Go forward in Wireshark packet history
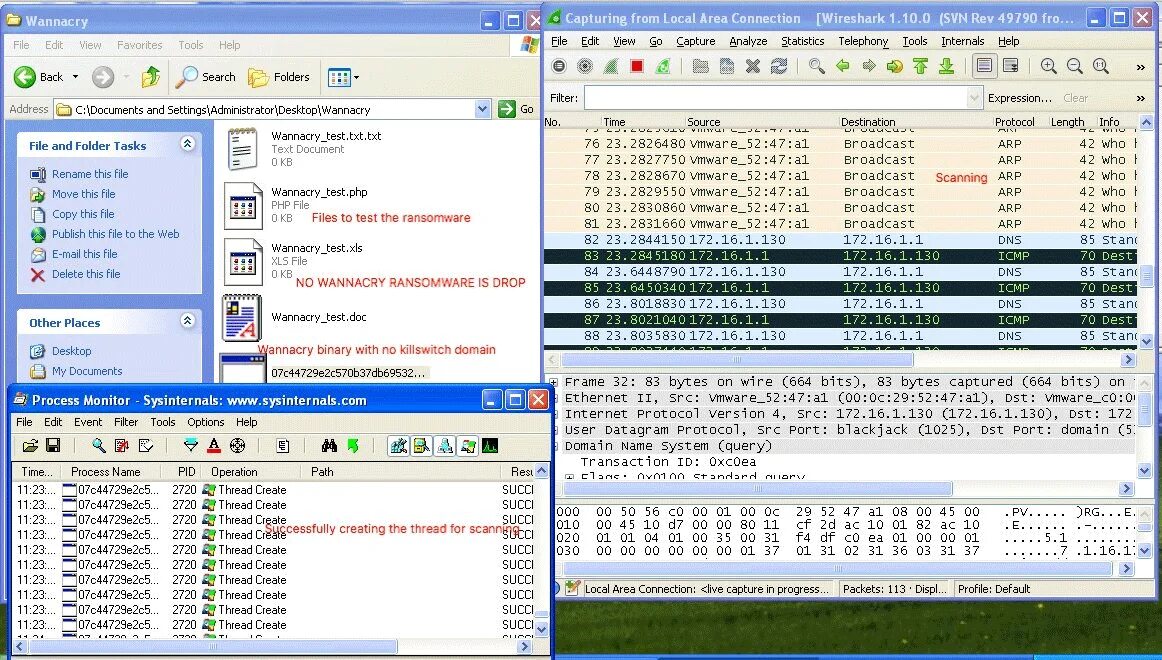The image size is (1162, 660). point(869,67)
